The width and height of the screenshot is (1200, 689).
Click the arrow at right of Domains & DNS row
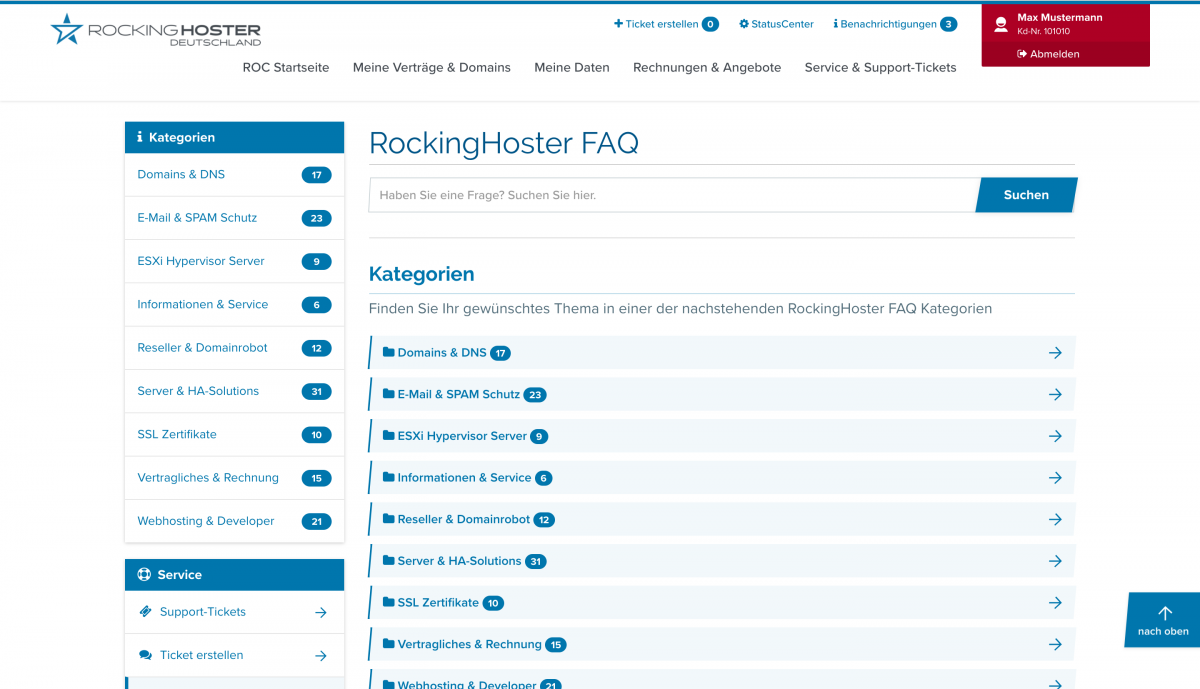(x=1055, y=353)
